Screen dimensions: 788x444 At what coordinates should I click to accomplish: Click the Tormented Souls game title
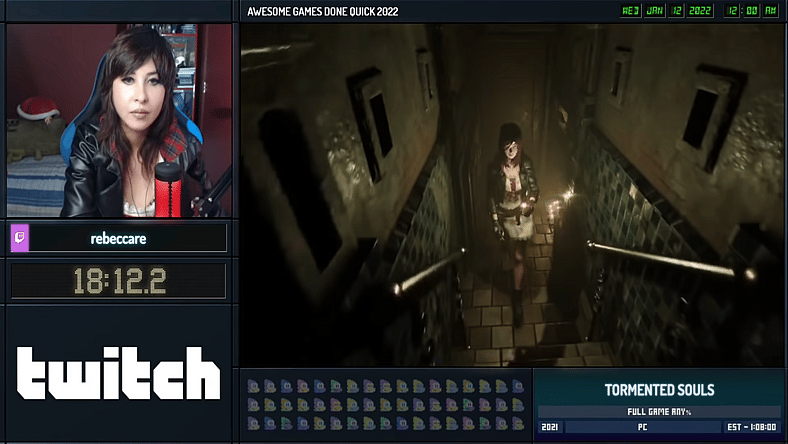(659, 389)
